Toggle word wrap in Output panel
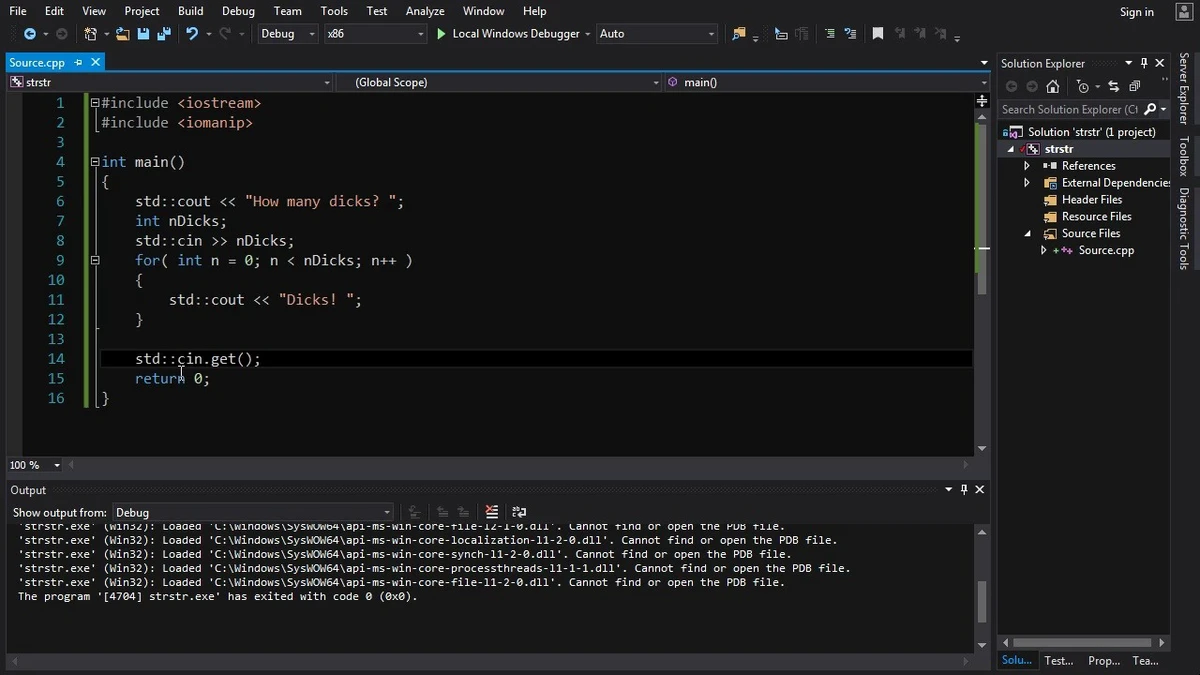The image size is (1200, 675). [x=519, y=512]
